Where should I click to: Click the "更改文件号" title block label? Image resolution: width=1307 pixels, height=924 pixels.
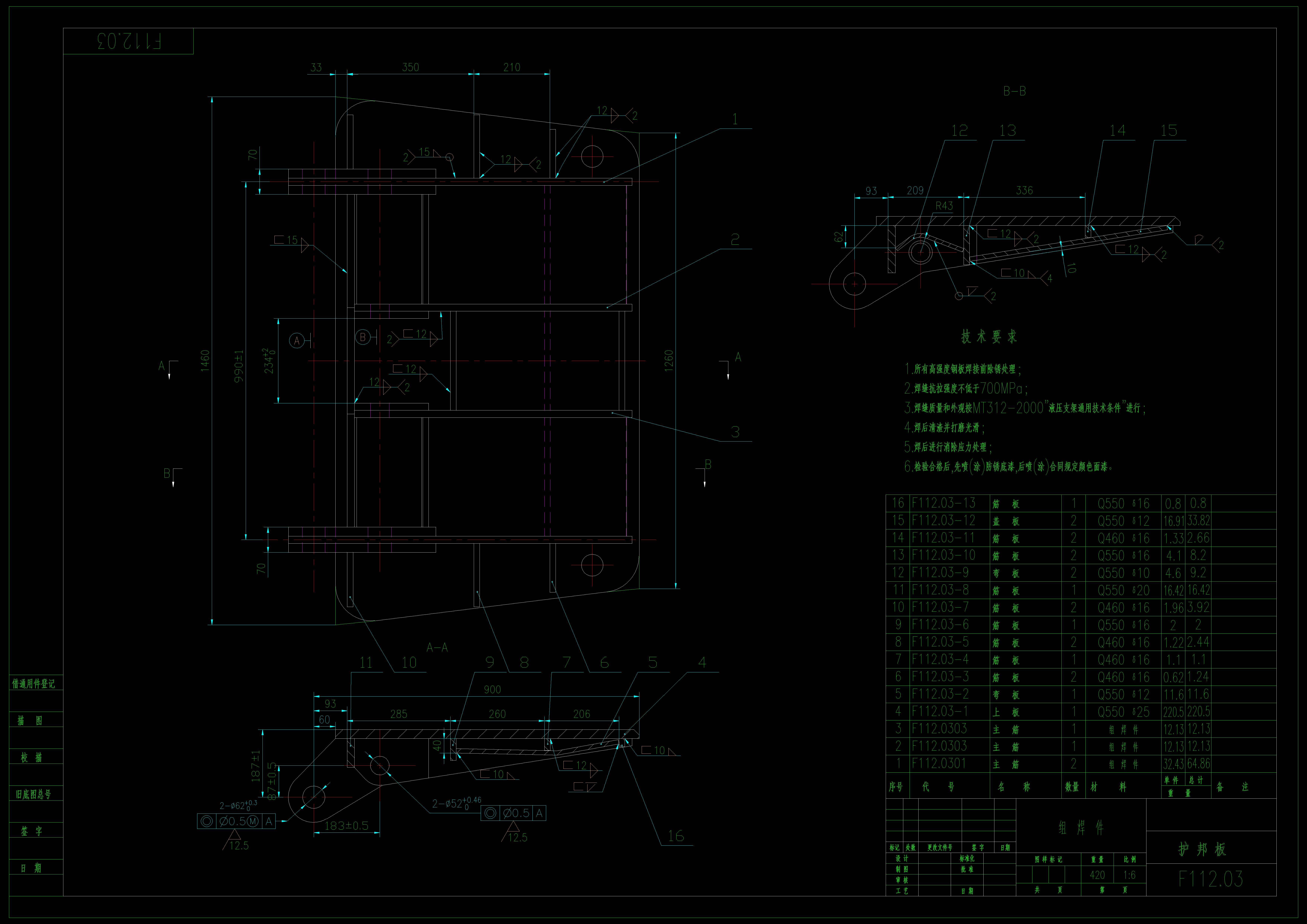[940, 848]
